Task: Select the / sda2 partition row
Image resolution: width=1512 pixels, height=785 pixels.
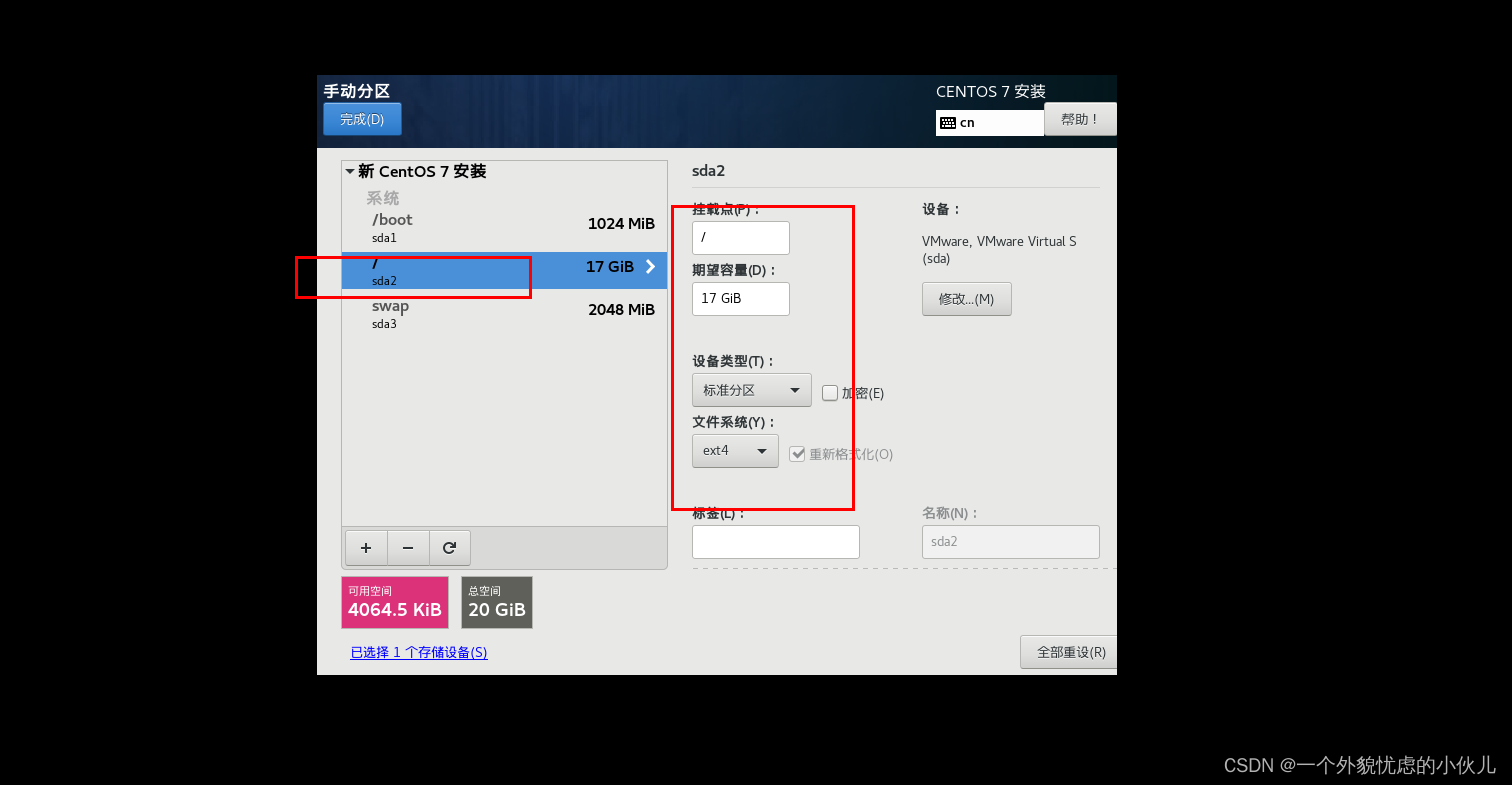Action: click(x=504, y=270)
